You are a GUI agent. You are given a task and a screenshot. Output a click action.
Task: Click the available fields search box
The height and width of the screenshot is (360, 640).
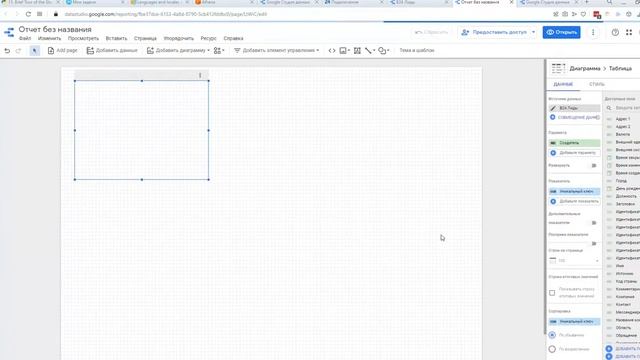(x=623, y=108)
